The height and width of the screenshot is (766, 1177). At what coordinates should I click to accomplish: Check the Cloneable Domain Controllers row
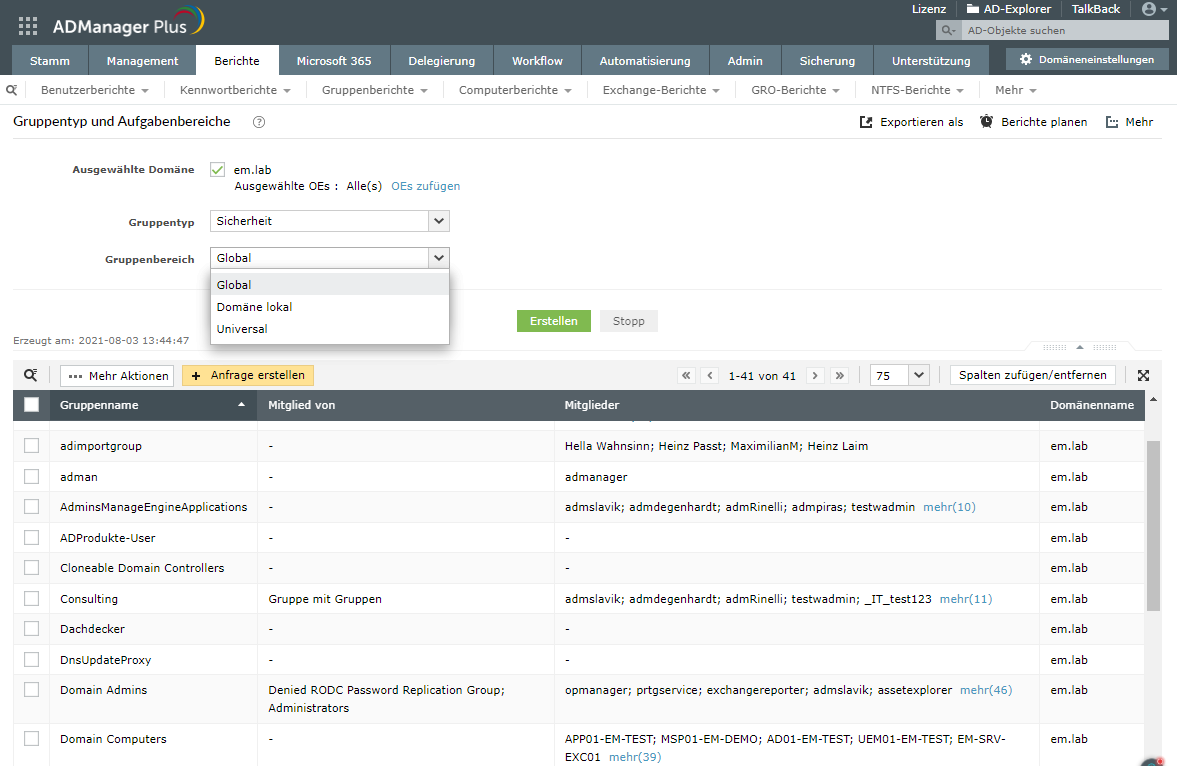pos(32,568)
